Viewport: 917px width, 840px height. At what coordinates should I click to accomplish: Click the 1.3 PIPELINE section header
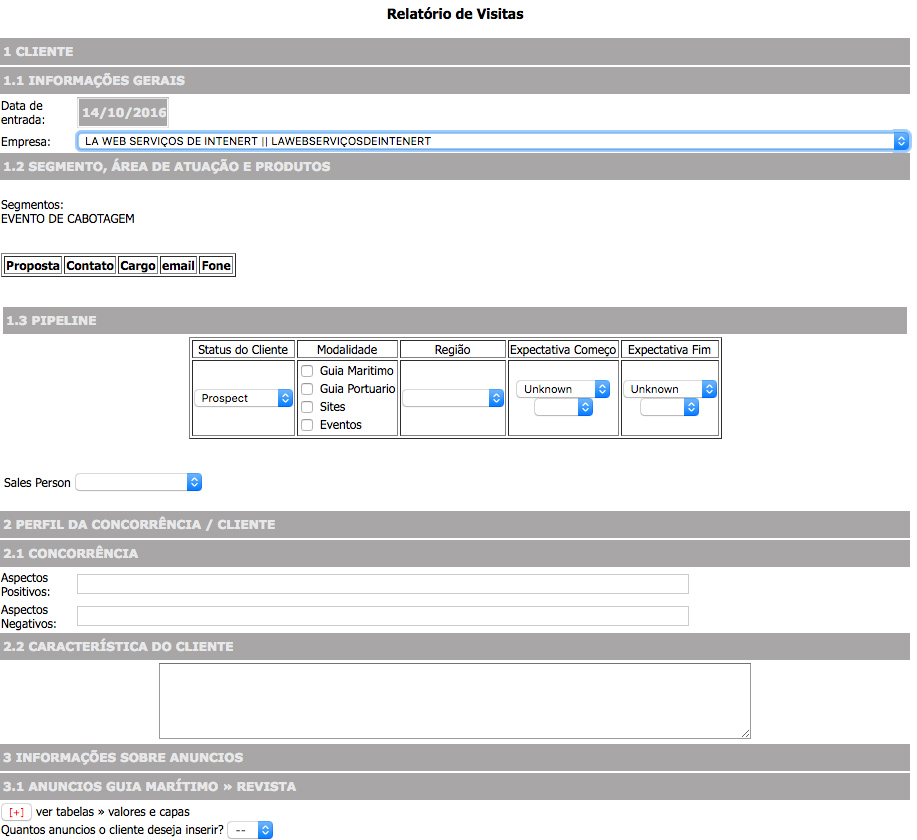click(x=455, y=321)
